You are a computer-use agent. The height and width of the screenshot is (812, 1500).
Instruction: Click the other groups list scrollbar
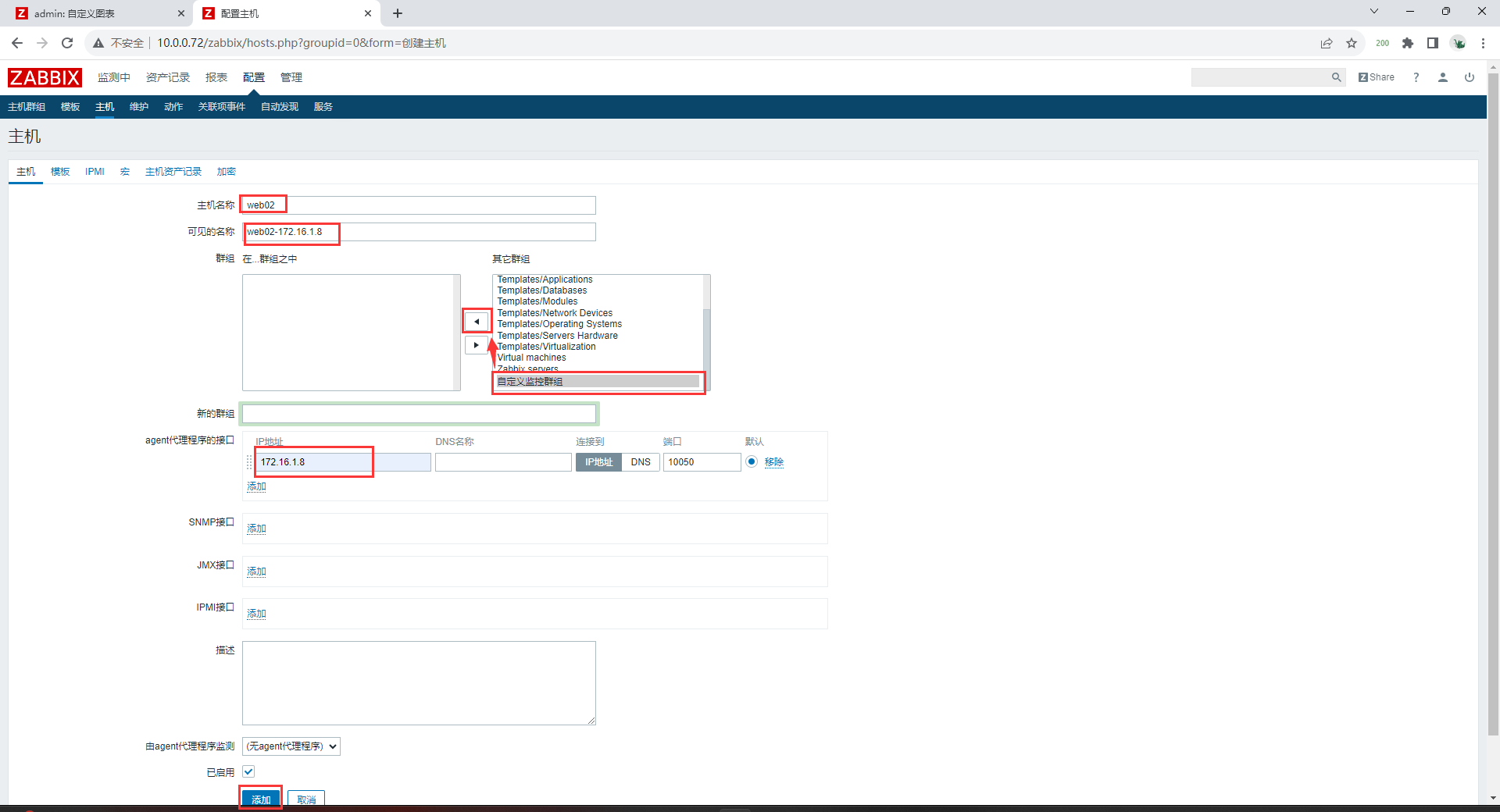click(x=706, y=333)
